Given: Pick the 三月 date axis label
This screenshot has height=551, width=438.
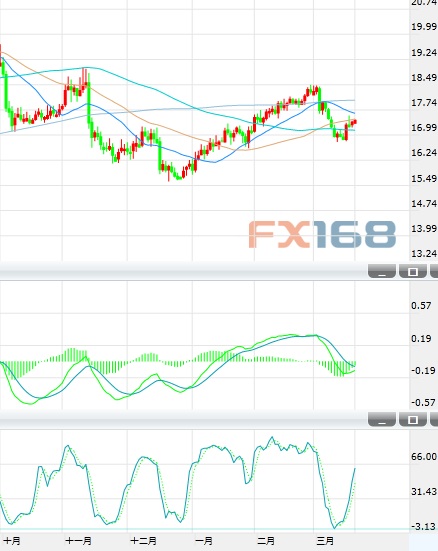Looking at the screenshot, I should tap(325, 540).
